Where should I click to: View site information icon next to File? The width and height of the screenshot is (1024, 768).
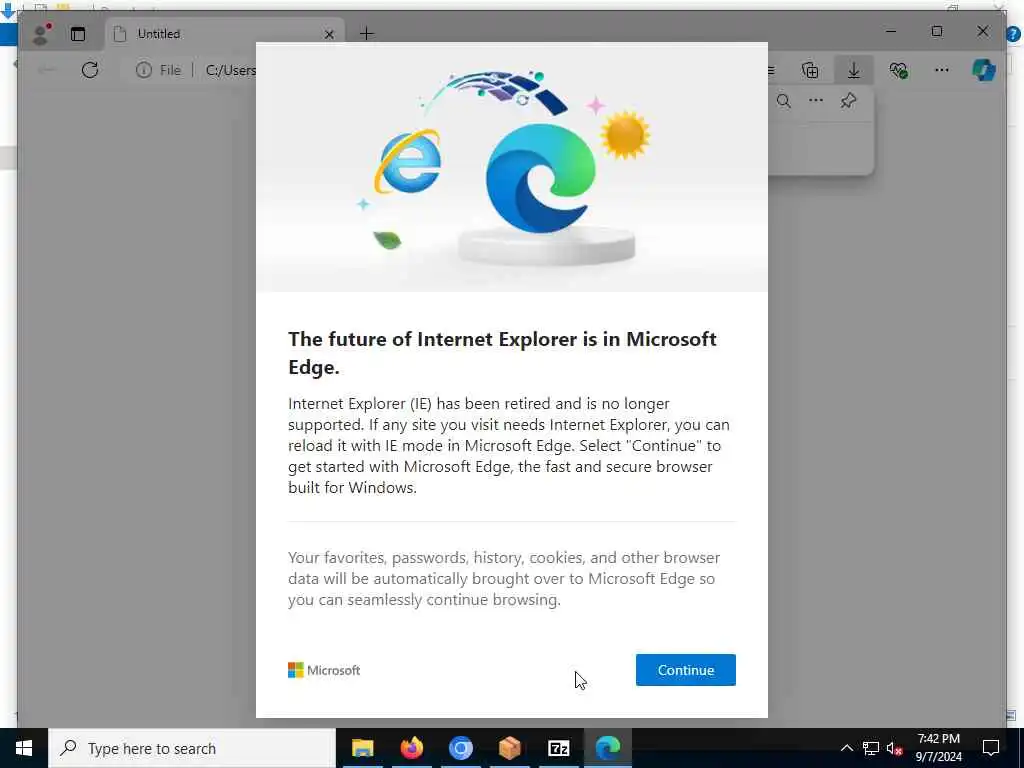coord(144,70)
